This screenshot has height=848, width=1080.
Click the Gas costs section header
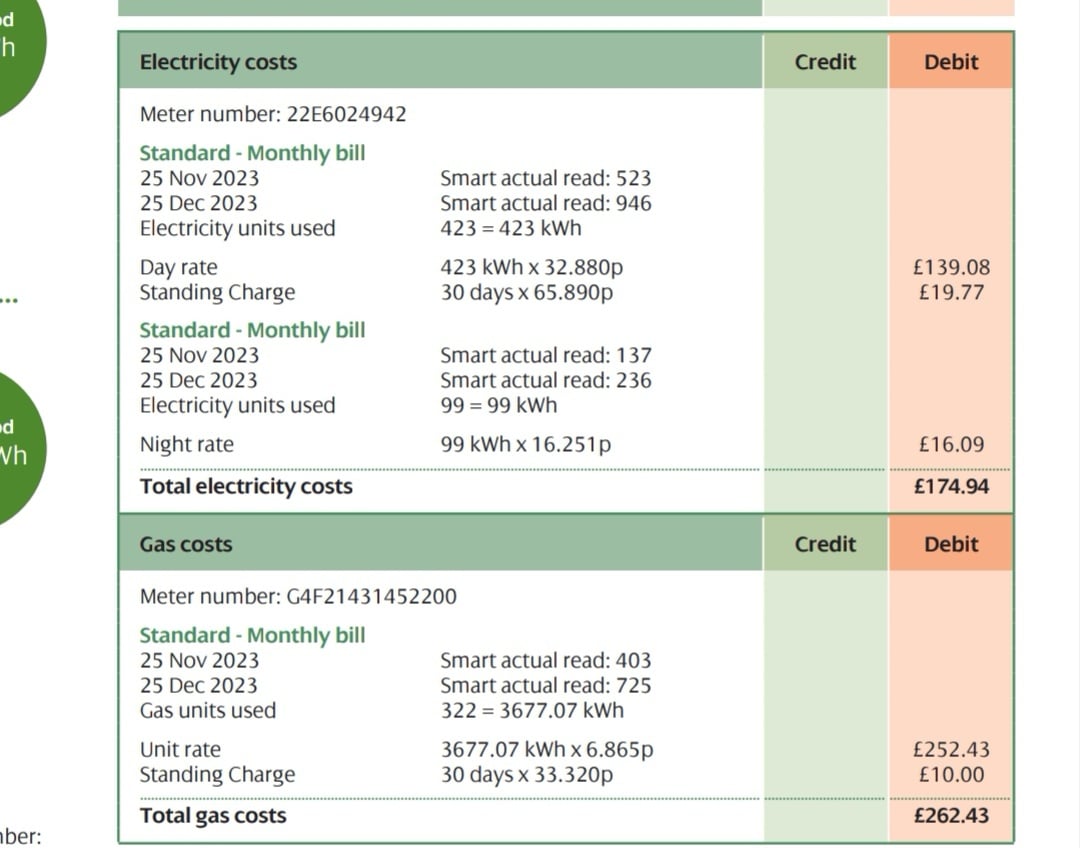186,545
